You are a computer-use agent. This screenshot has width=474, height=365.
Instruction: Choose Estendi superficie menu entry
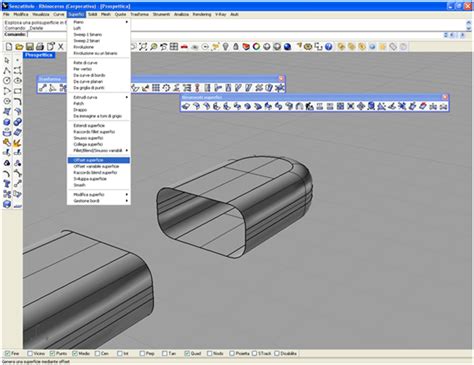click(x=99, y=126)
